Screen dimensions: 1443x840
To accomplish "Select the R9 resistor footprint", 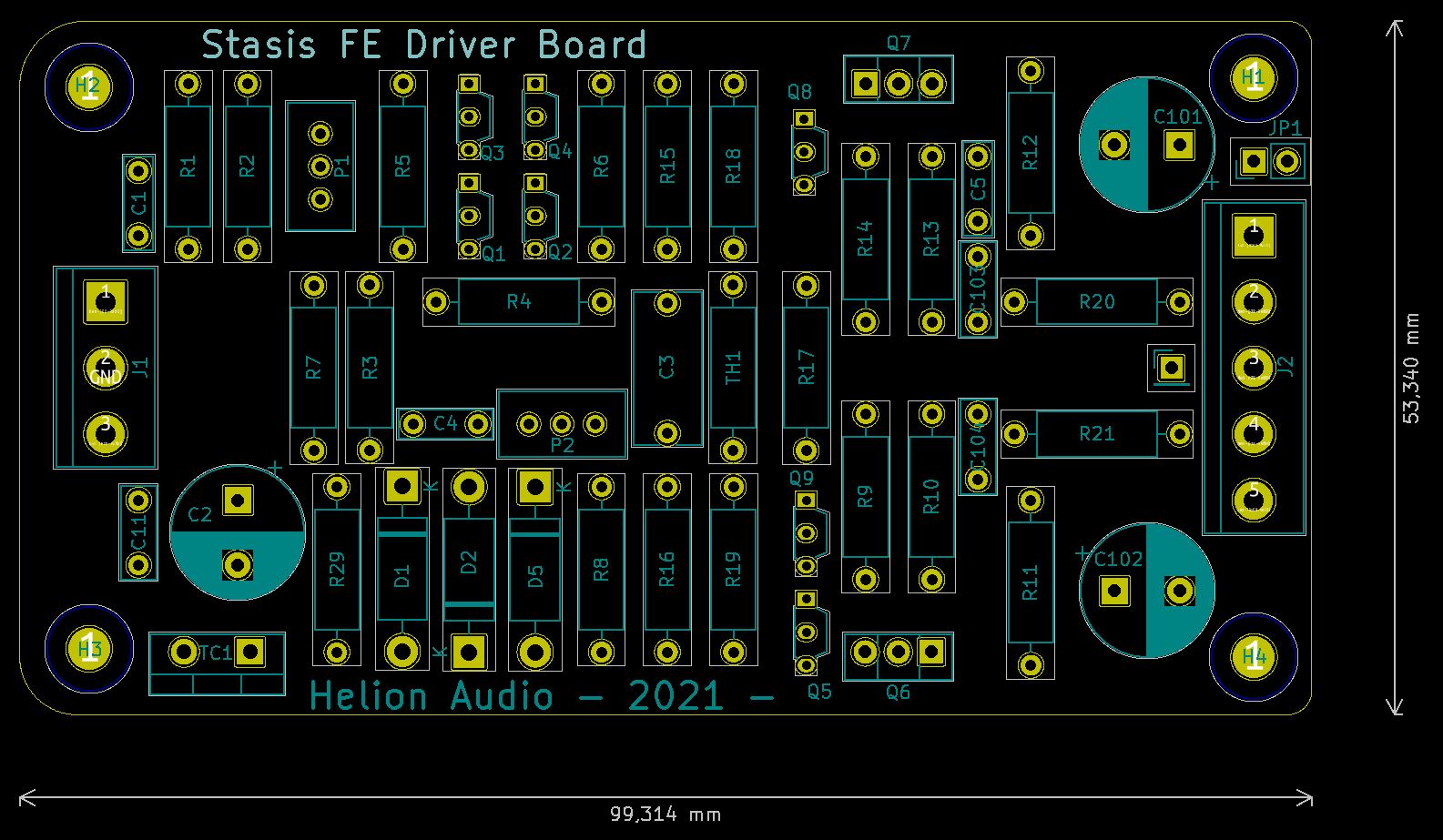I will pyautogui.click(x=866, y=497).
